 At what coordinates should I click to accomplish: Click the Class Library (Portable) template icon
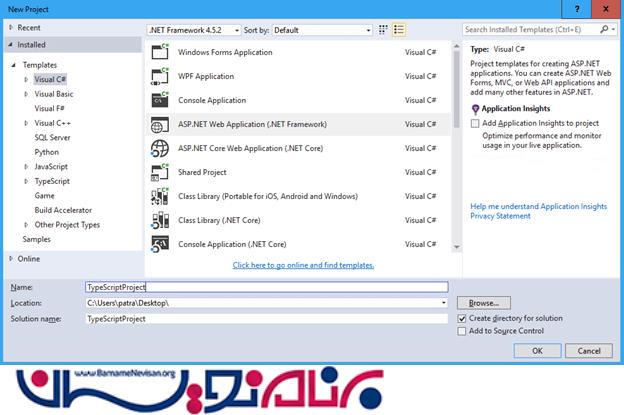tap(160, 197)
